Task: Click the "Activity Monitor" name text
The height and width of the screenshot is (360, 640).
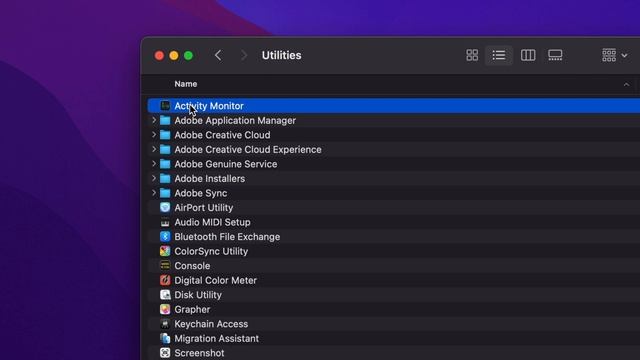Action: pos(209,106)
